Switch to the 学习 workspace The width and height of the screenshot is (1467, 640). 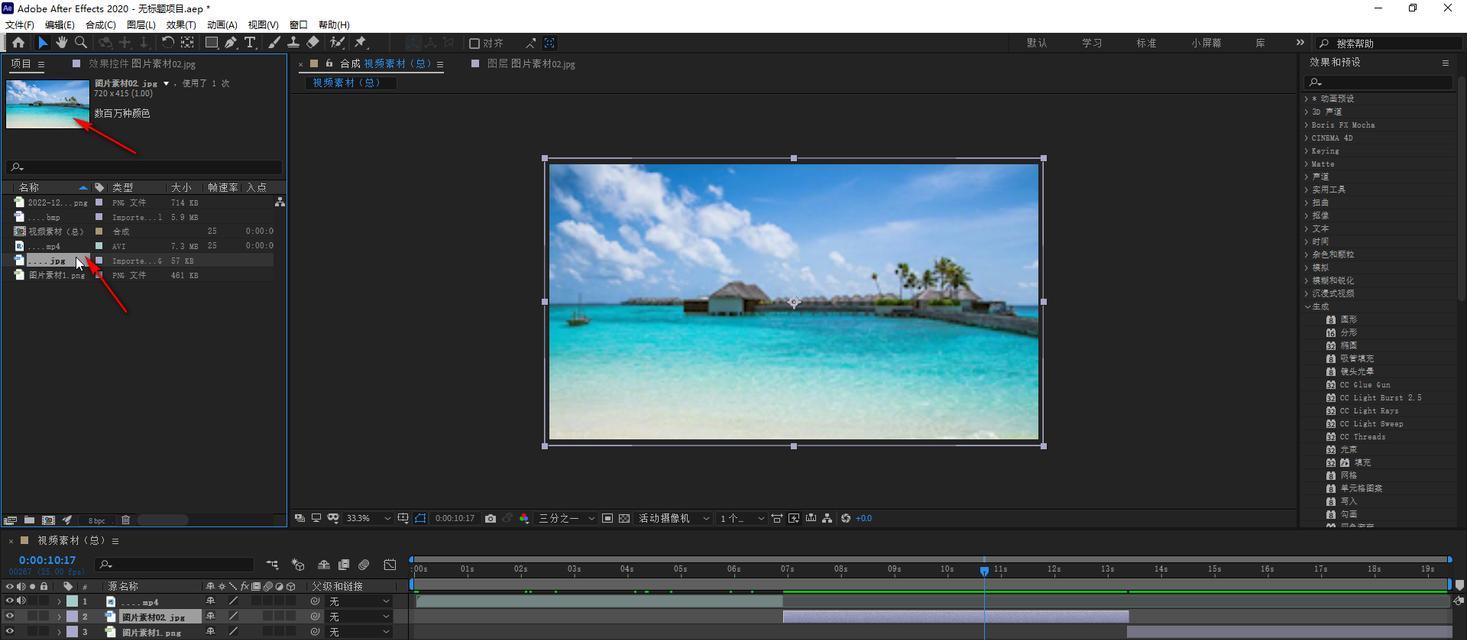point(1092,43)
